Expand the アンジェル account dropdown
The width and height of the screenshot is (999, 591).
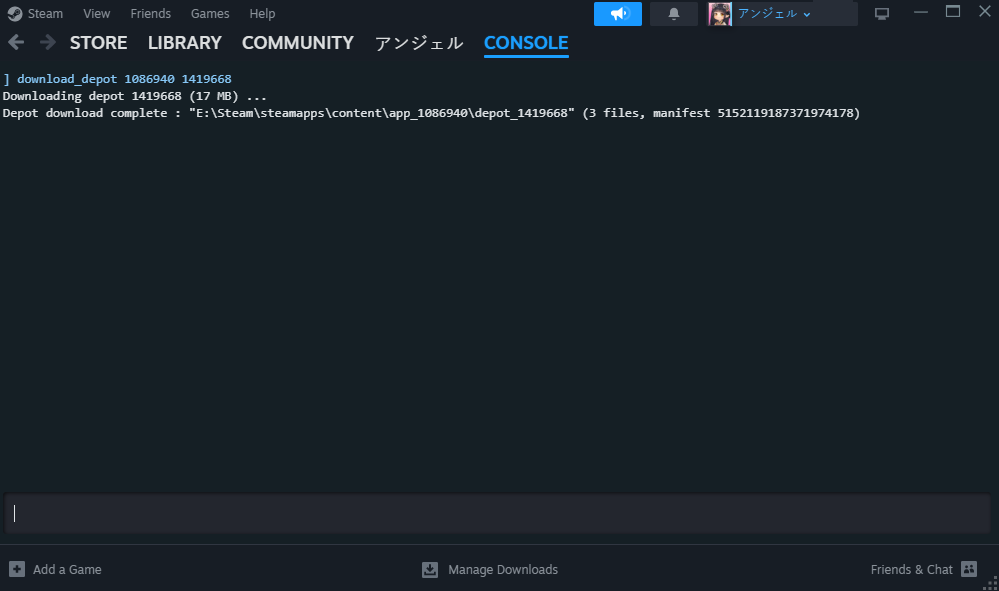click(x=773, y=14)
